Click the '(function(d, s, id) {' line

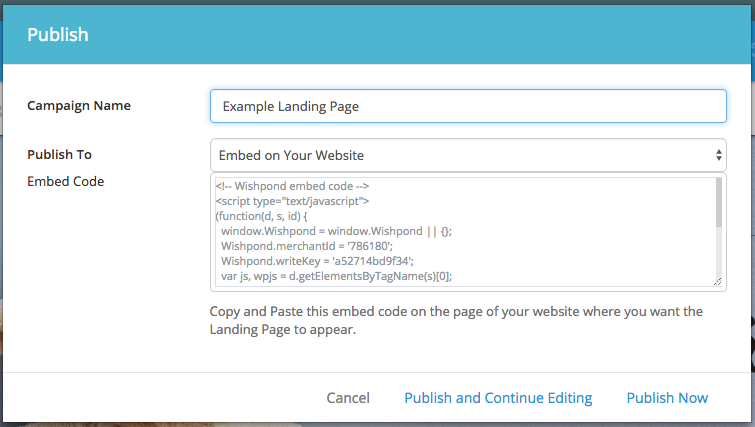click(261, 216)
